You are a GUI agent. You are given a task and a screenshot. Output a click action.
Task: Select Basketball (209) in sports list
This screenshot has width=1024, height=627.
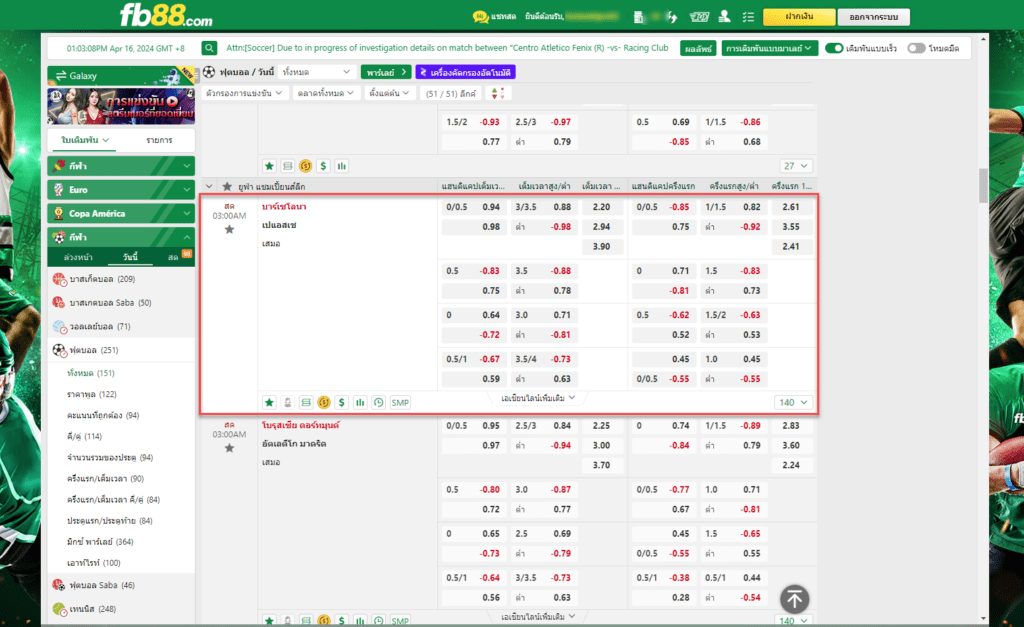click(x=121, y=279)
